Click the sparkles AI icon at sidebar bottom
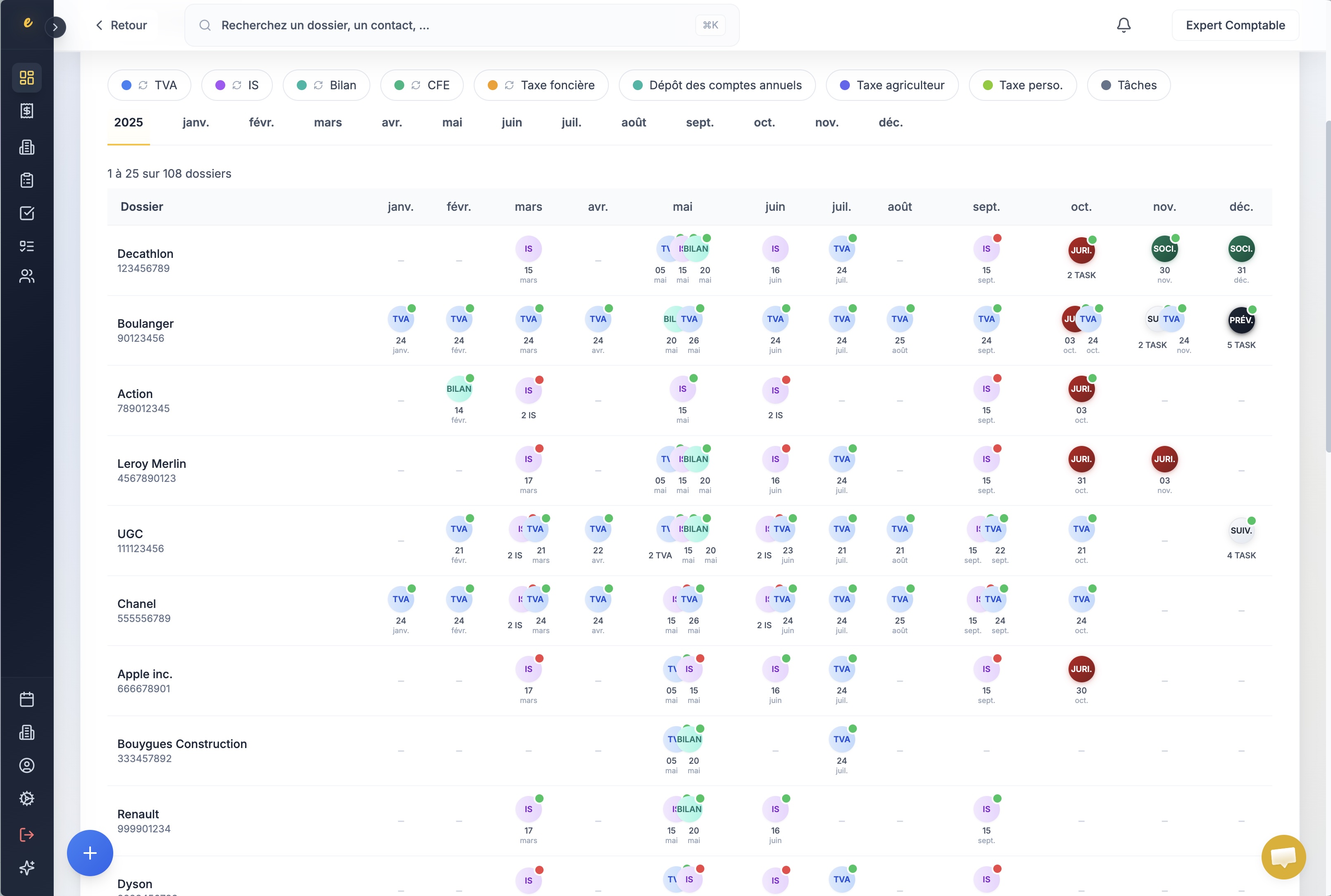 coord(27,868)
